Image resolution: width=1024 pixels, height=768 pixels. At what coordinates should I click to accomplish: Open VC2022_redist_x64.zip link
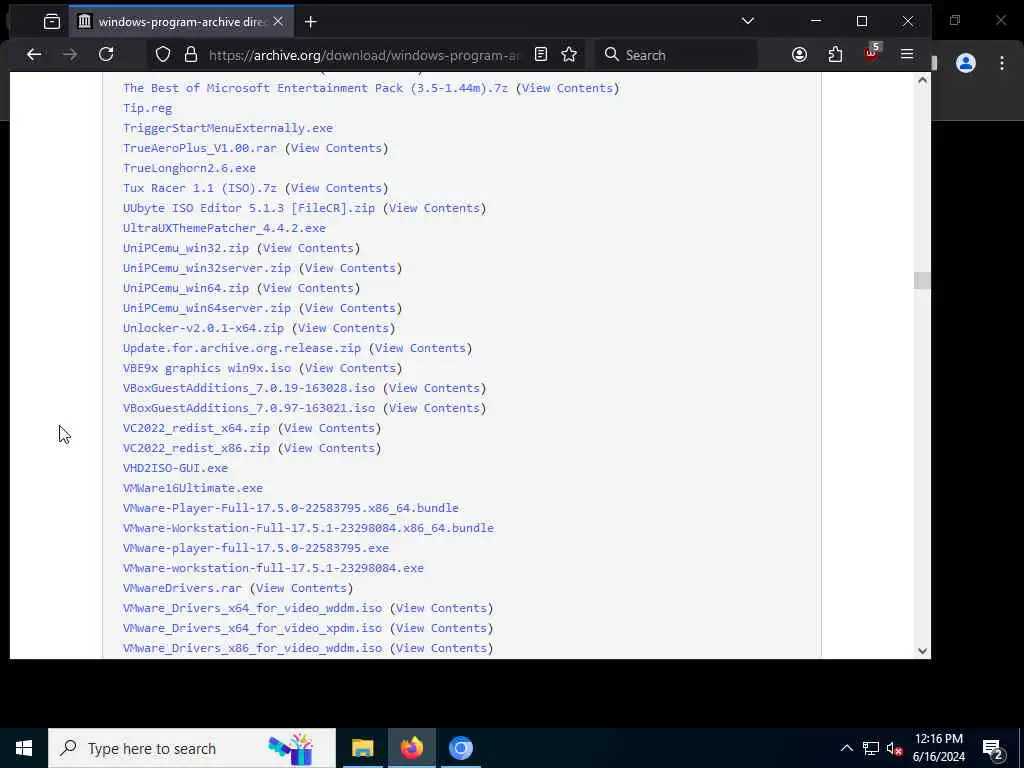coord(197,428)
